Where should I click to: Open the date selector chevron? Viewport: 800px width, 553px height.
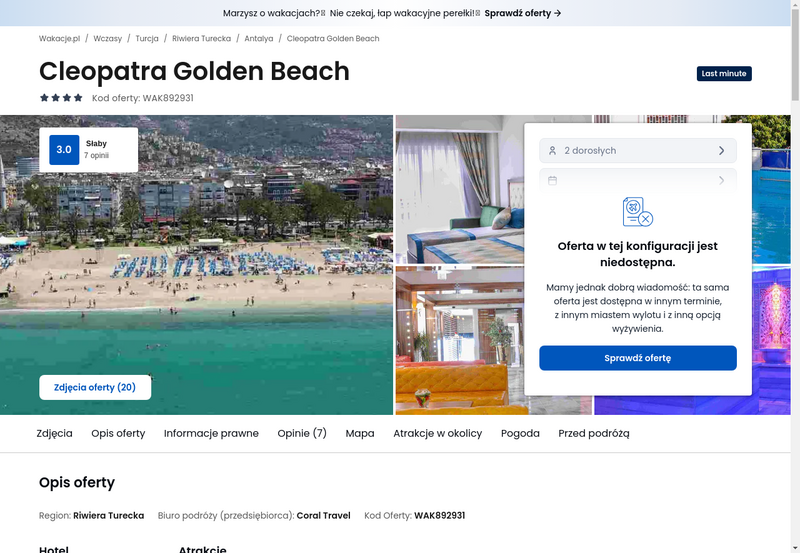coord(721,181)
